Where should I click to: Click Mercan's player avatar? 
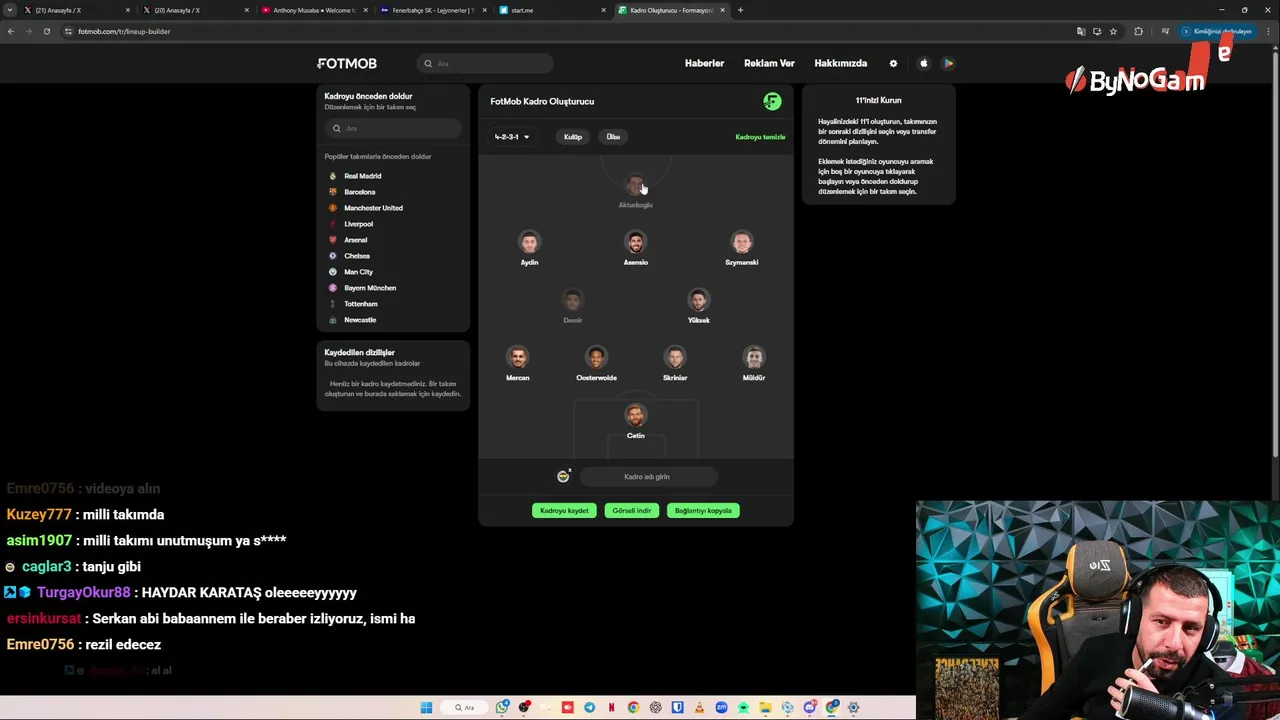(517, 357)
